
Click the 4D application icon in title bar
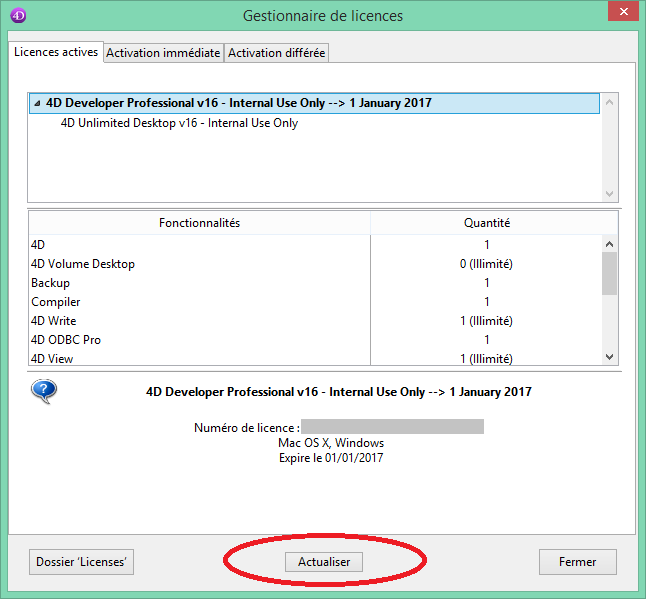(x=18, y=16)
